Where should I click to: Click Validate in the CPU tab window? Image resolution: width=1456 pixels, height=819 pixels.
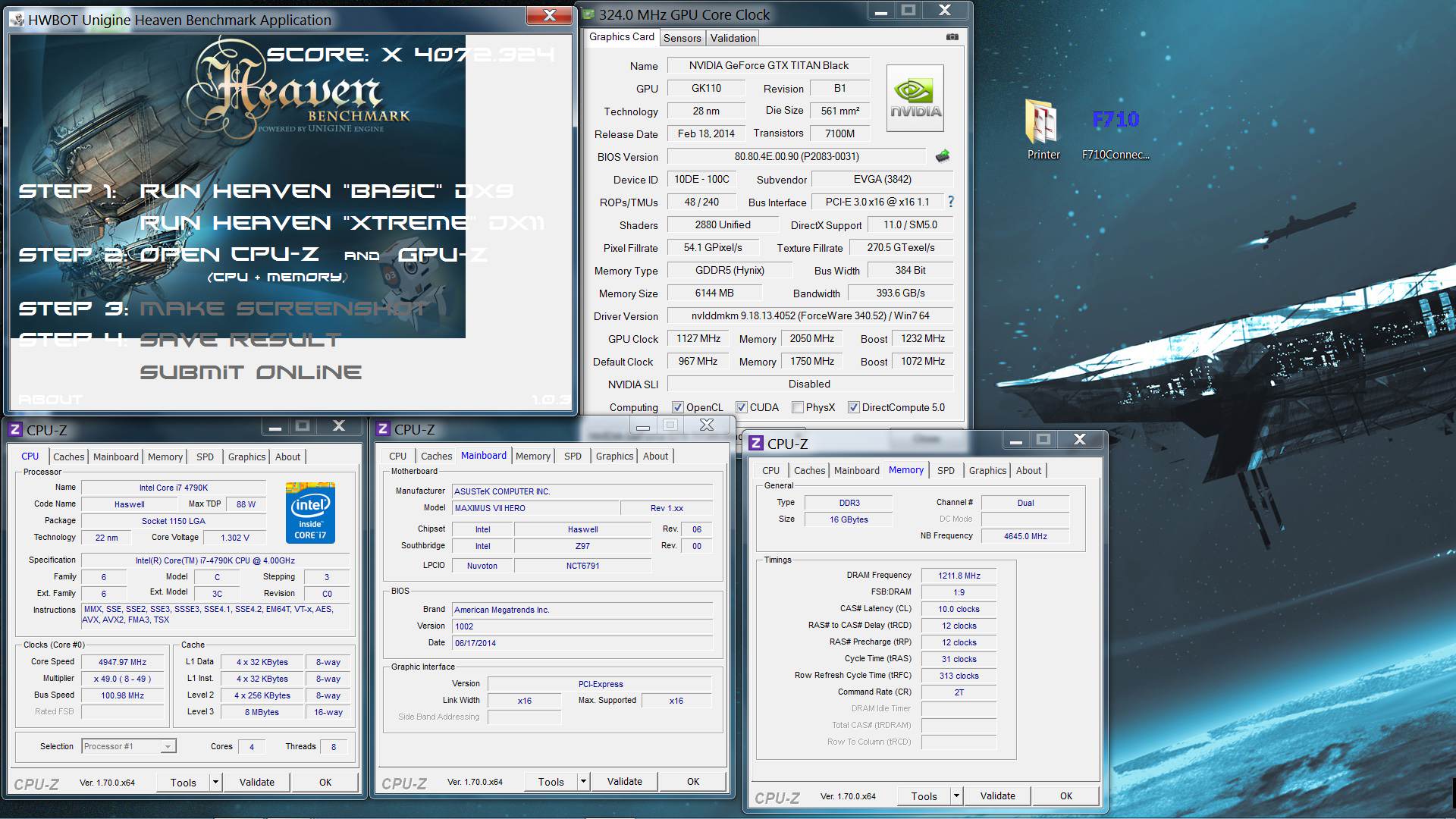point(257,782)
